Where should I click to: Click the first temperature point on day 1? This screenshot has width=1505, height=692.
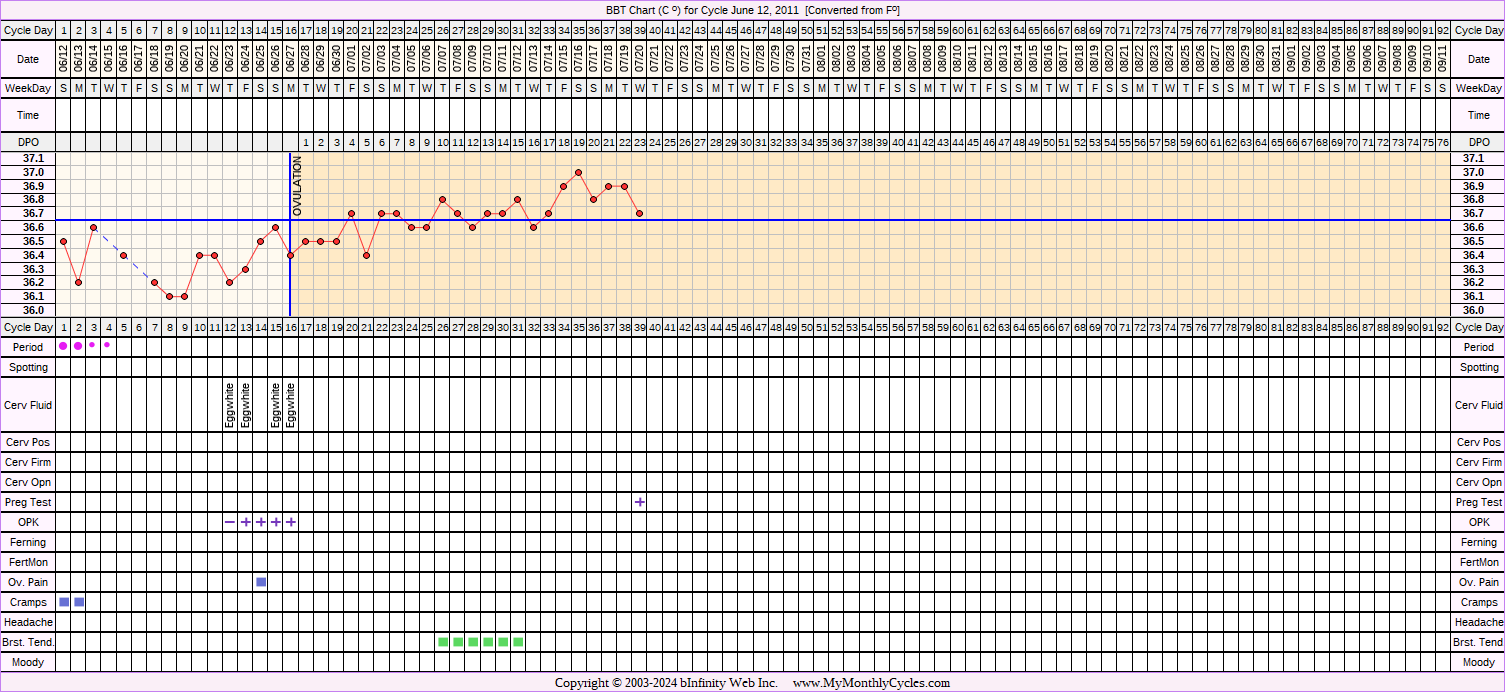click(x=63, y=241)
